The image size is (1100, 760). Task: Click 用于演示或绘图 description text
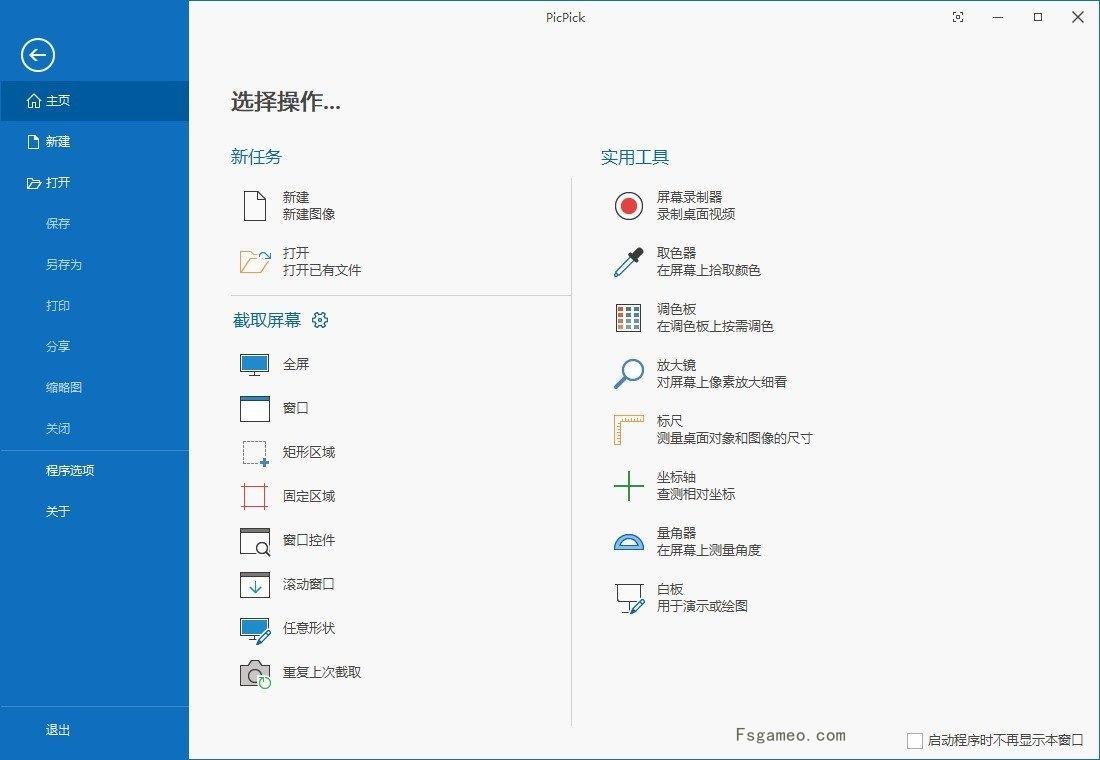702,606
